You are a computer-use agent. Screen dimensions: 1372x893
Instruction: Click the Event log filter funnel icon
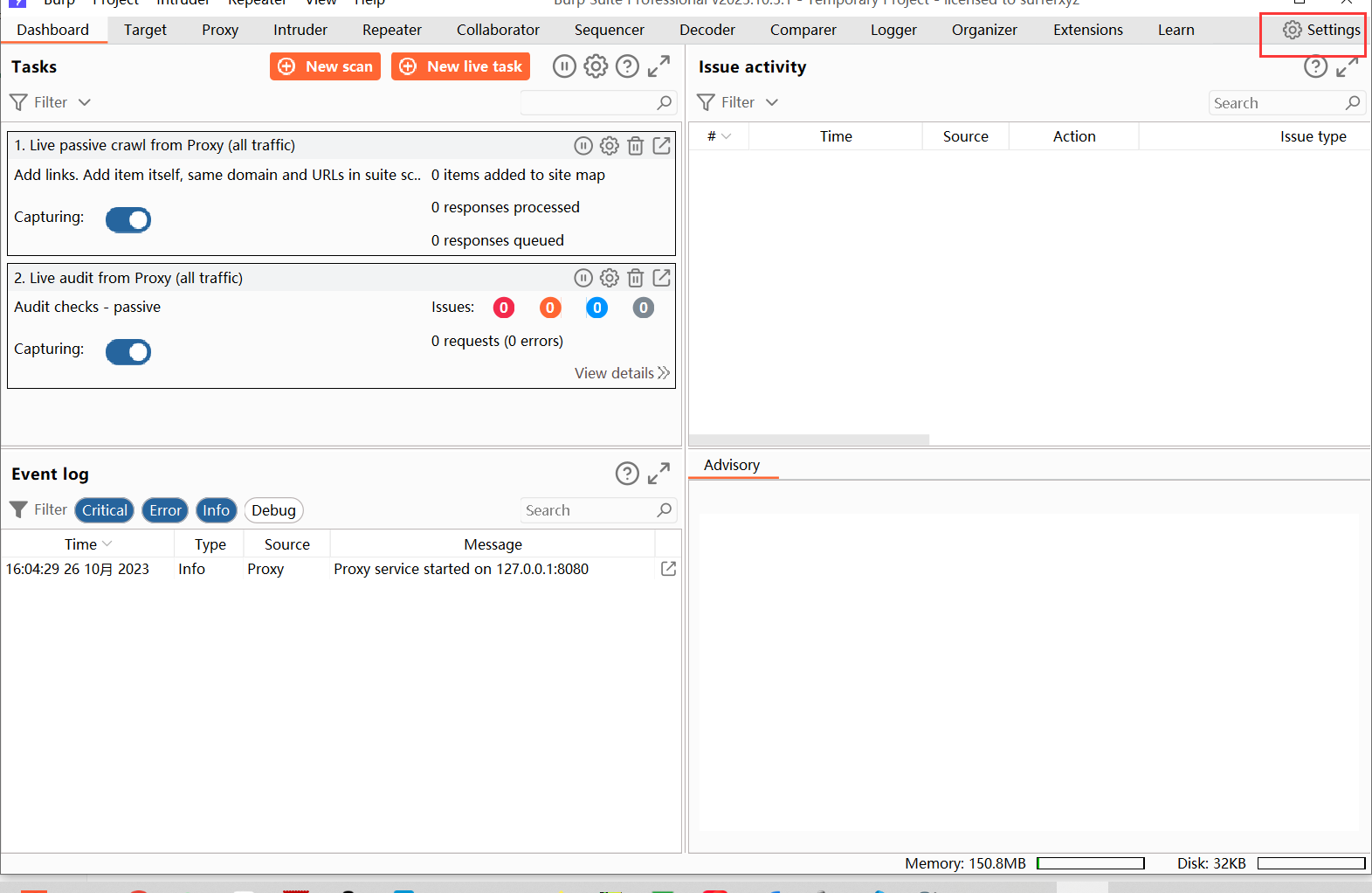(18, 509)
